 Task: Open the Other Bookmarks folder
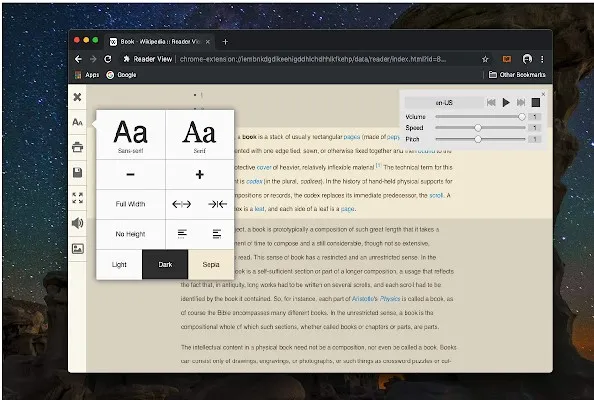[x=517, y=75]
